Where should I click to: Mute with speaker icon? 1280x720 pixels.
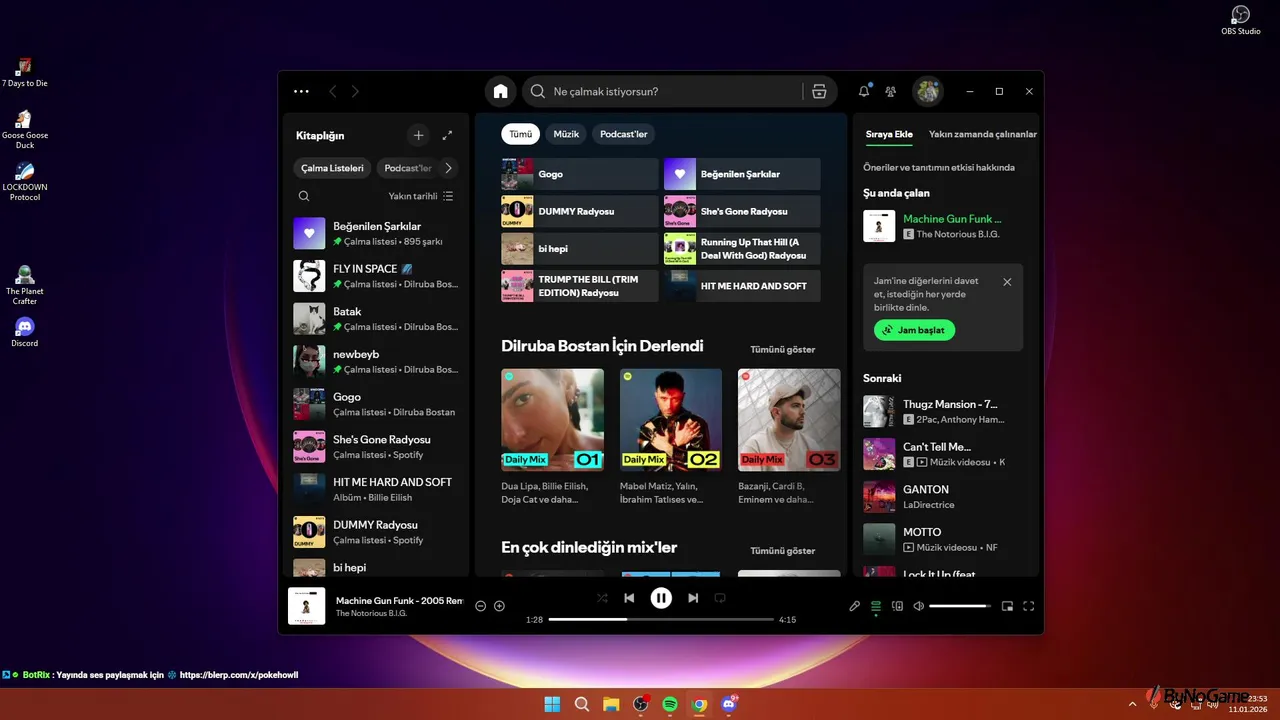coord(918,606)
